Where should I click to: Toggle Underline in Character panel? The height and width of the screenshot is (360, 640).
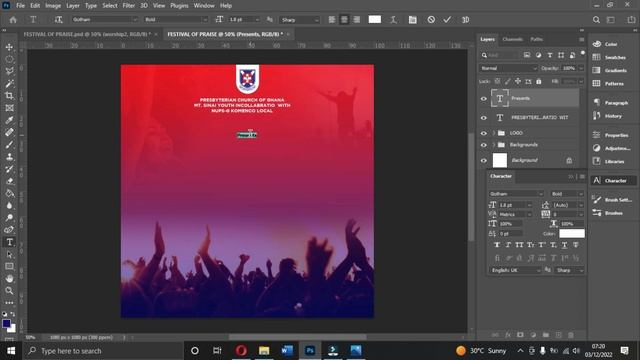pyautogui.click(x=564, y=245)
